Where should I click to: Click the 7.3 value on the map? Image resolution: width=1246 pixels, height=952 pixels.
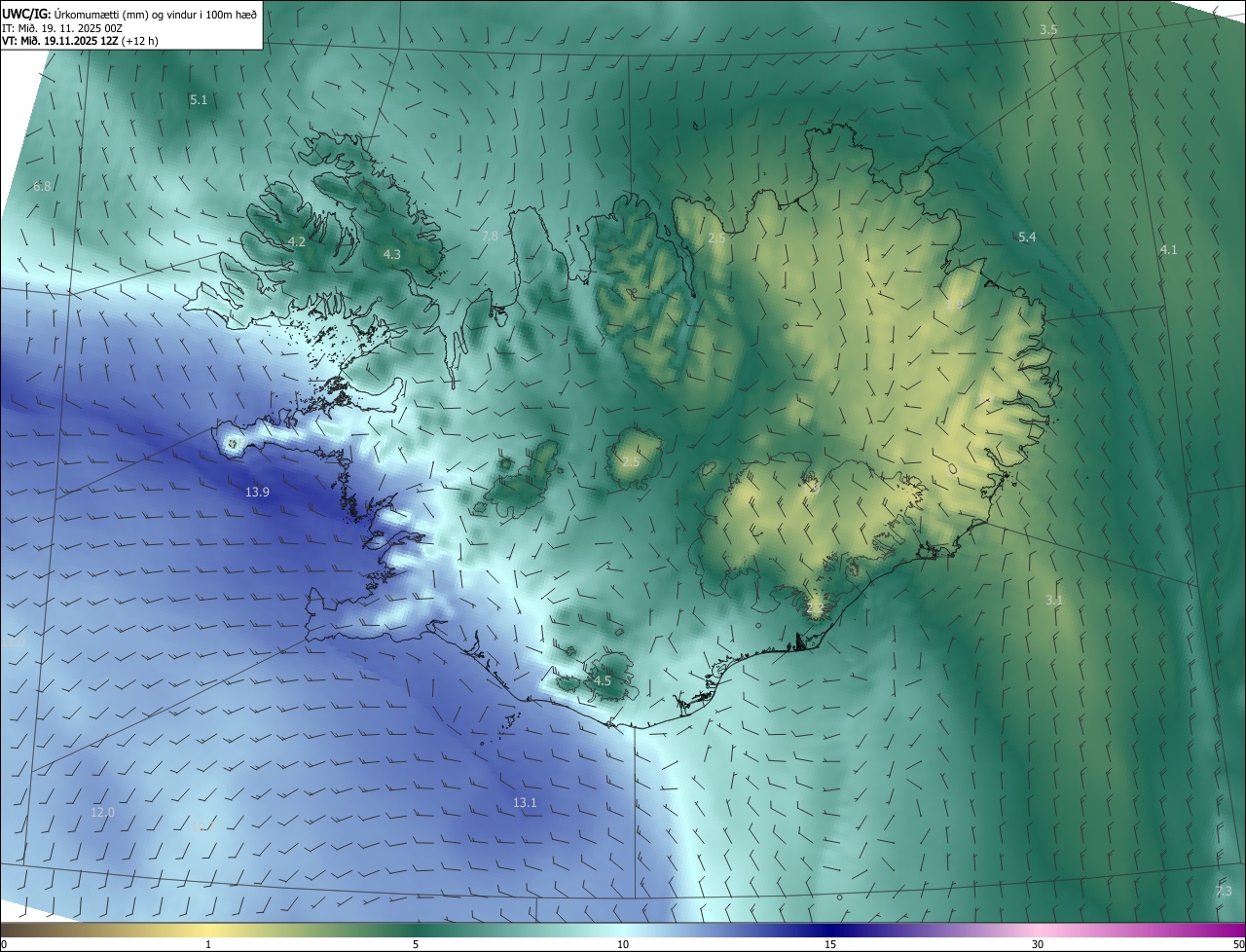pyautogui.click(x=1224, y=891)
